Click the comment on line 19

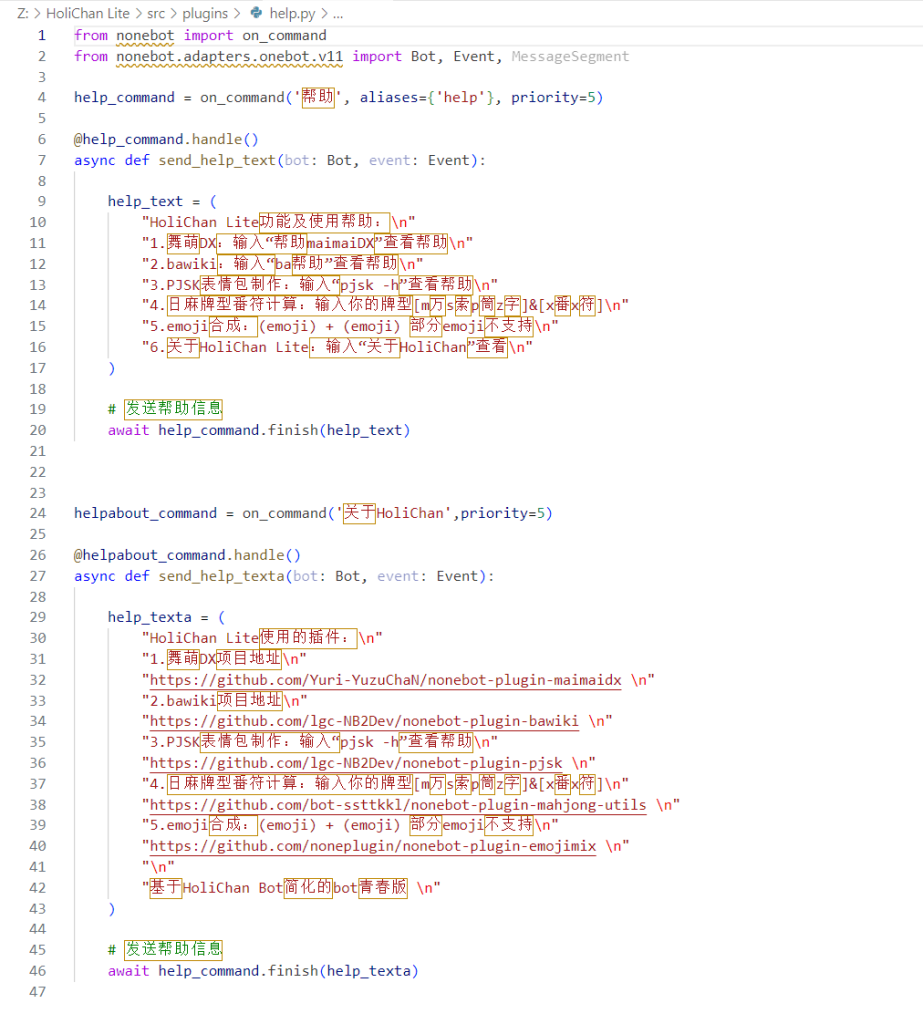click(x=165, y=409)
